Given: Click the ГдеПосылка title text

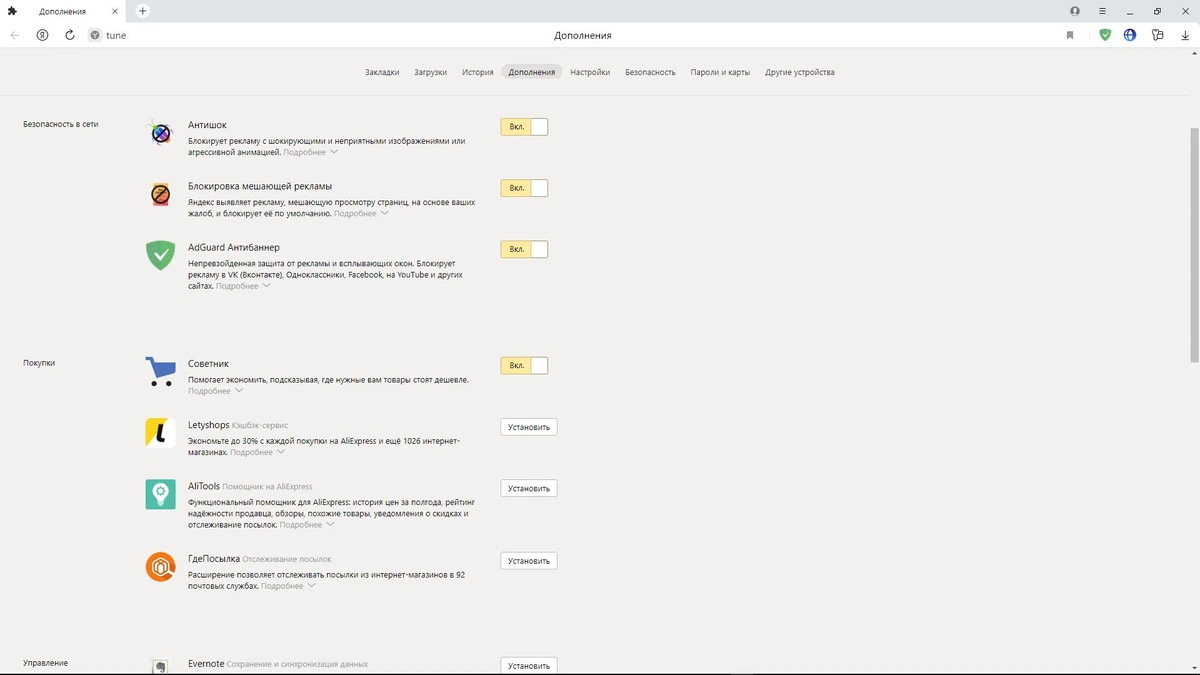Looking at the screenshot, I should [x=214, y=559].
